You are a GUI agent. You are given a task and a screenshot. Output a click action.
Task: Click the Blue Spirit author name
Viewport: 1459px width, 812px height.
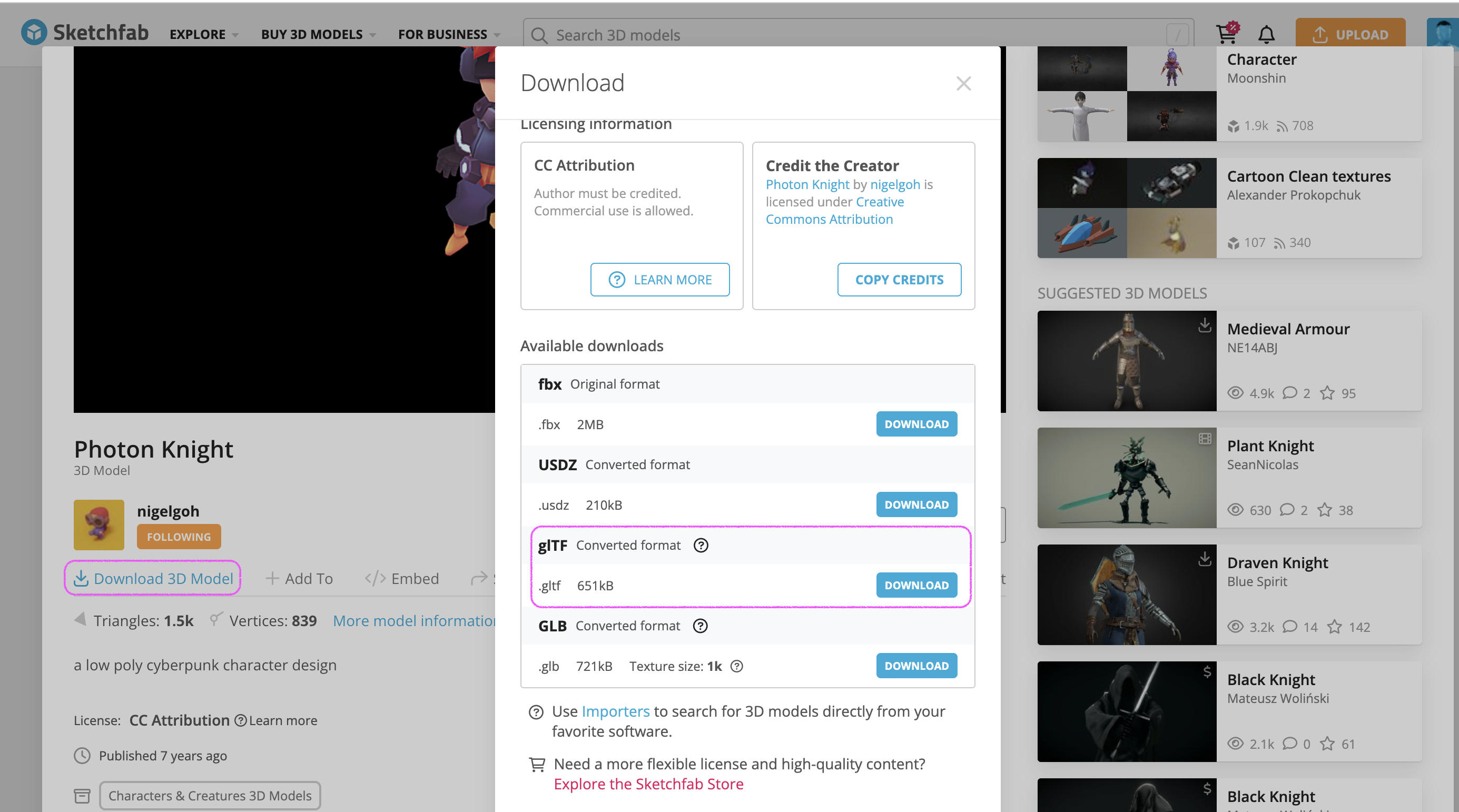(1257, 581)
